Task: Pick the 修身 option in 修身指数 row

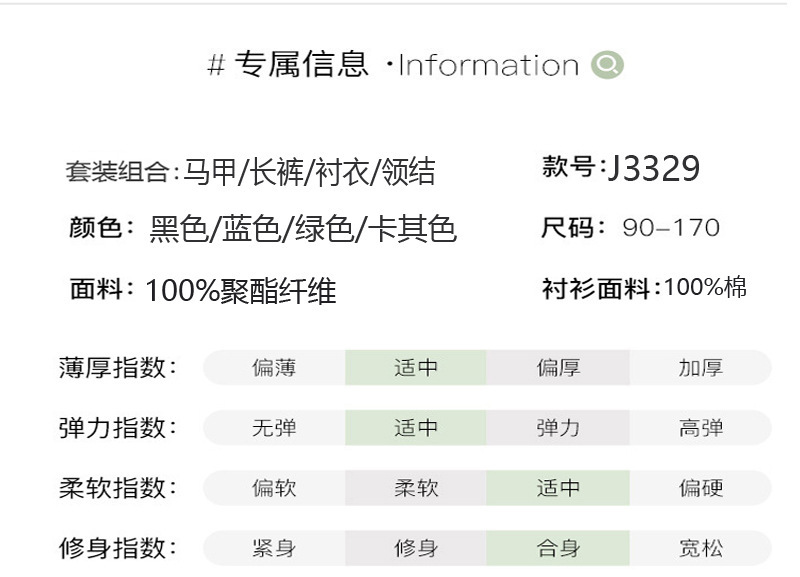Action: click(416, 548)
